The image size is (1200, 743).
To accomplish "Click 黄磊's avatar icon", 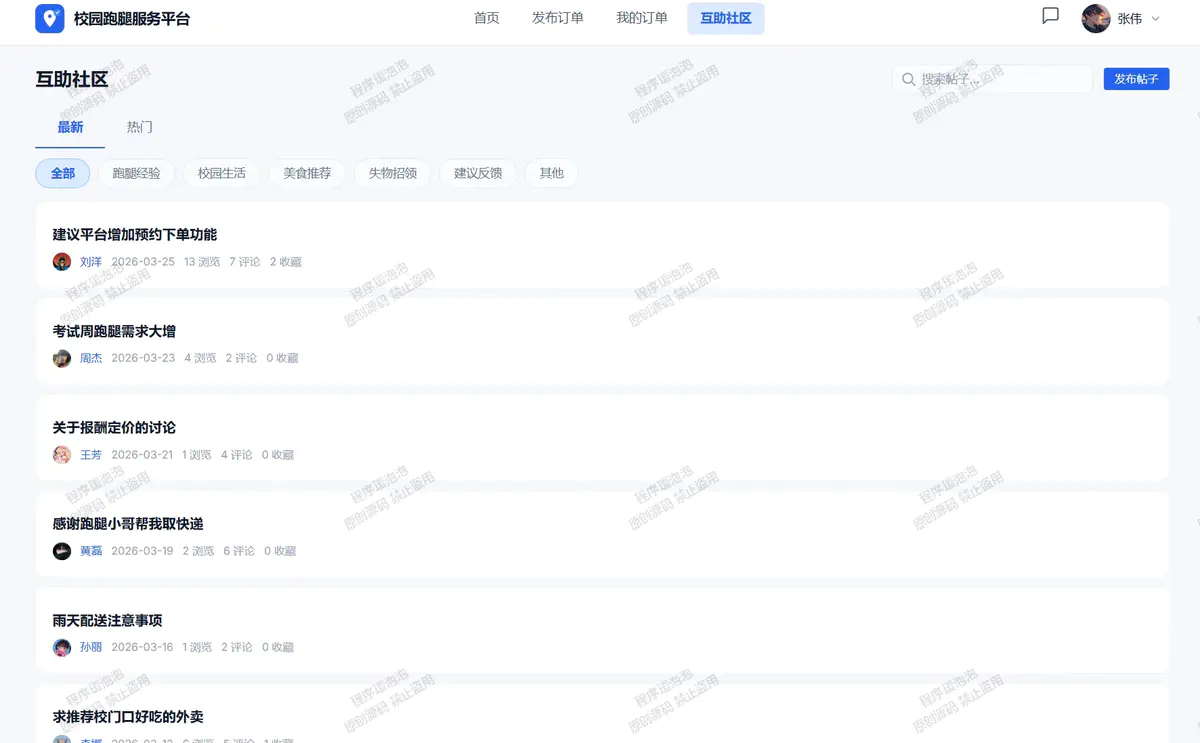I will (x=62, y=551).
